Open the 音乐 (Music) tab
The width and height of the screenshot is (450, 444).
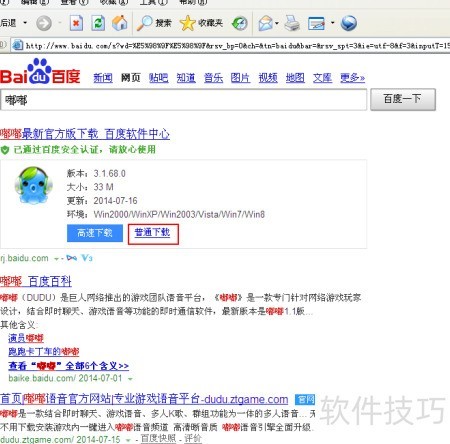[x=213, y=78]
